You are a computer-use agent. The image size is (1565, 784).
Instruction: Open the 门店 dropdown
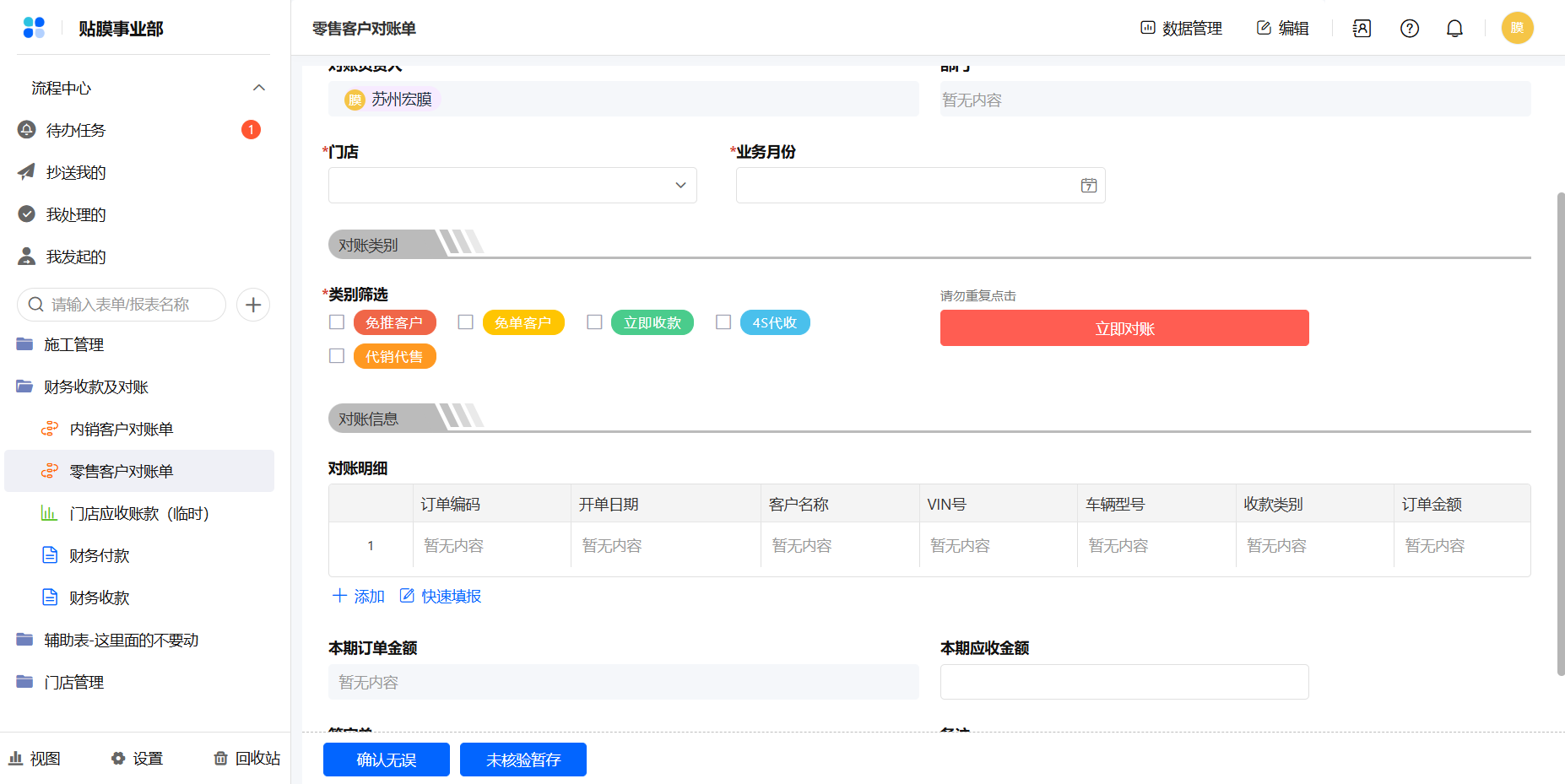tap(512, 186)
